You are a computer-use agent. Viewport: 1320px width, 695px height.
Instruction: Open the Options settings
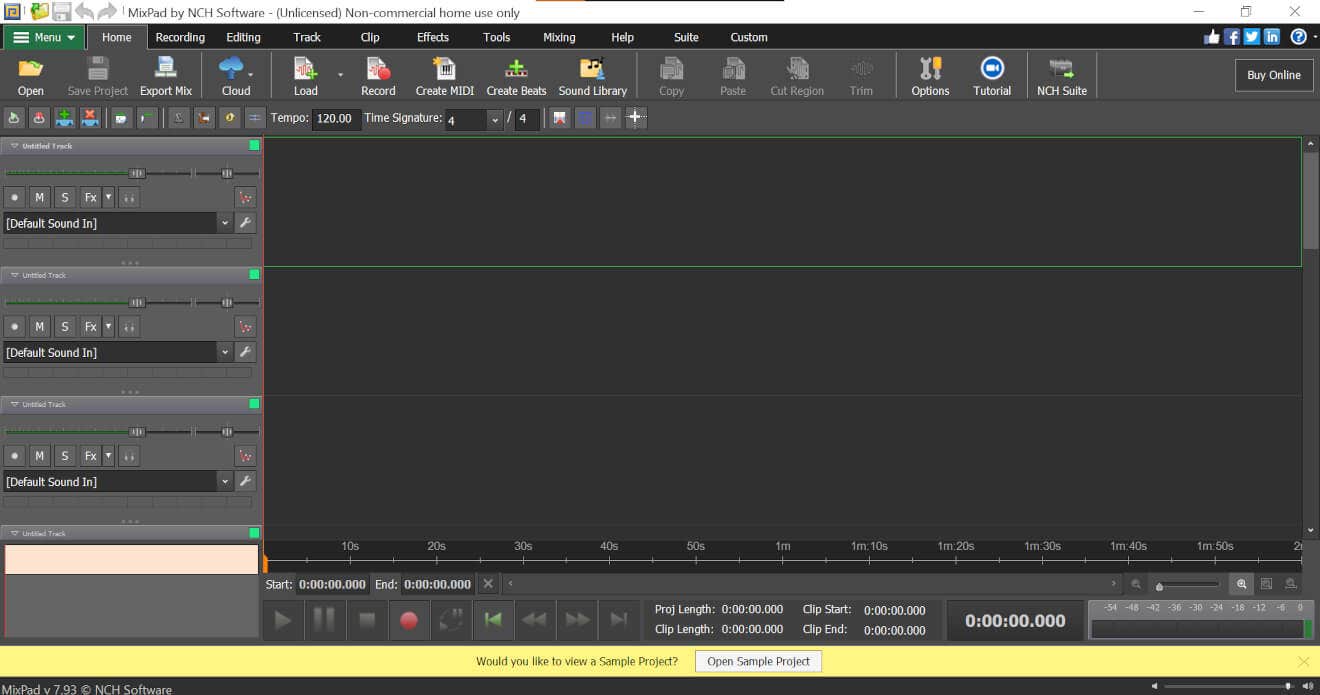[930, 76]
